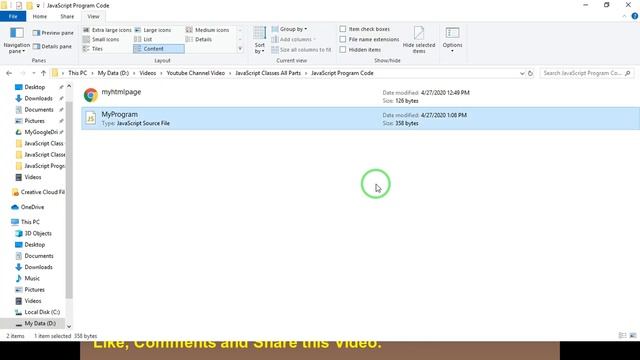Click Videos breadcrumb in address bar
Image resolution: width=640 pixels, height=360 pixels.
pyautogui.click(x=148, y=73)
